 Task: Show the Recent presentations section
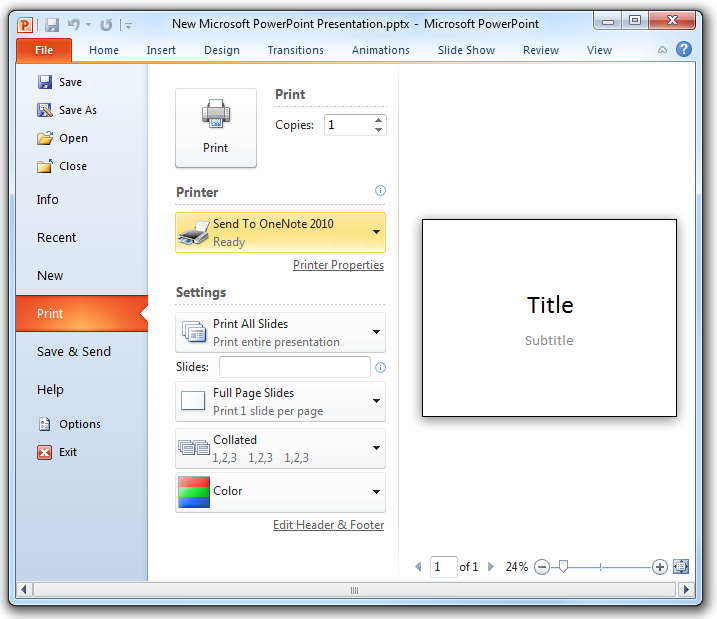coord(56,238)
